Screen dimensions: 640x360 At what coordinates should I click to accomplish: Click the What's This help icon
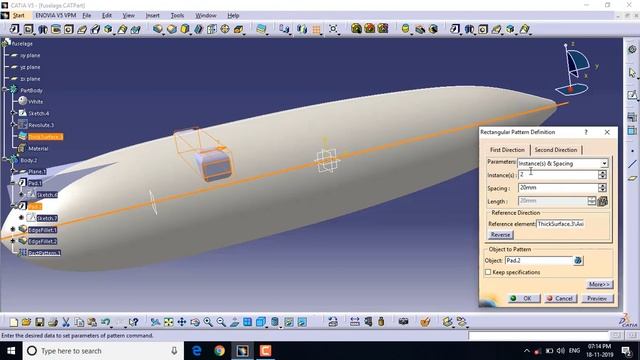pos(133,322)
